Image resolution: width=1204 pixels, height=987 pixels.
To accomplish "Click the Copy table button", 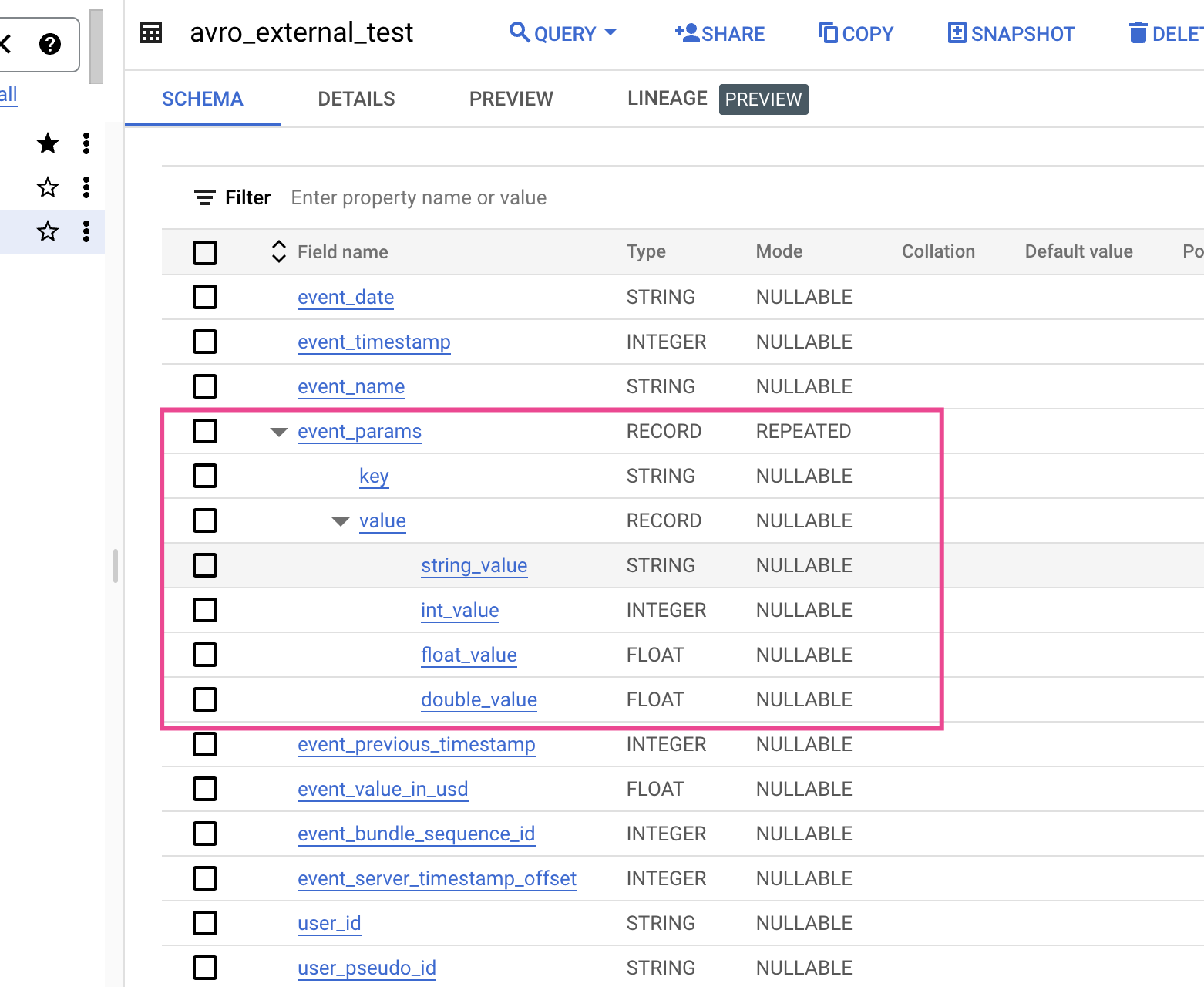I will [x=856, y=34].
